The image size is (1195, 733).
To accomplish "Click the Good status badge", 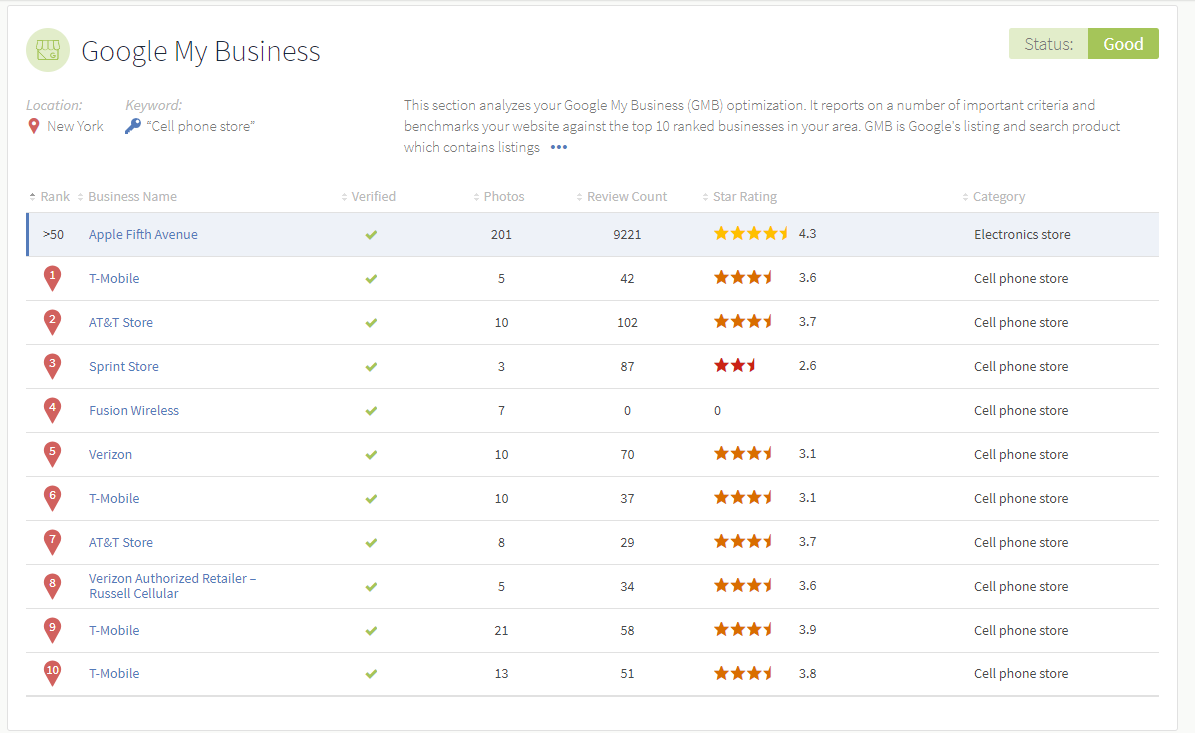I will coord(1123,43).
